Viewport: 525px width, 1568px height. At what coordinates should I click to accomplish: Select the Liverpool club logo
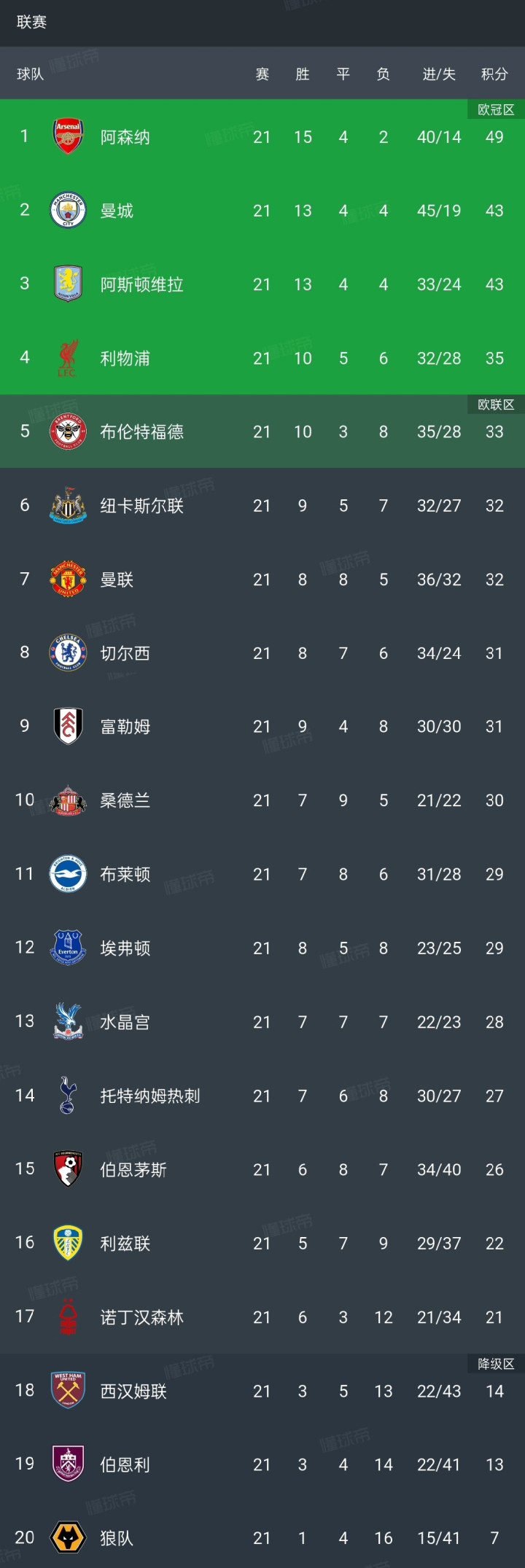point(68,358)
